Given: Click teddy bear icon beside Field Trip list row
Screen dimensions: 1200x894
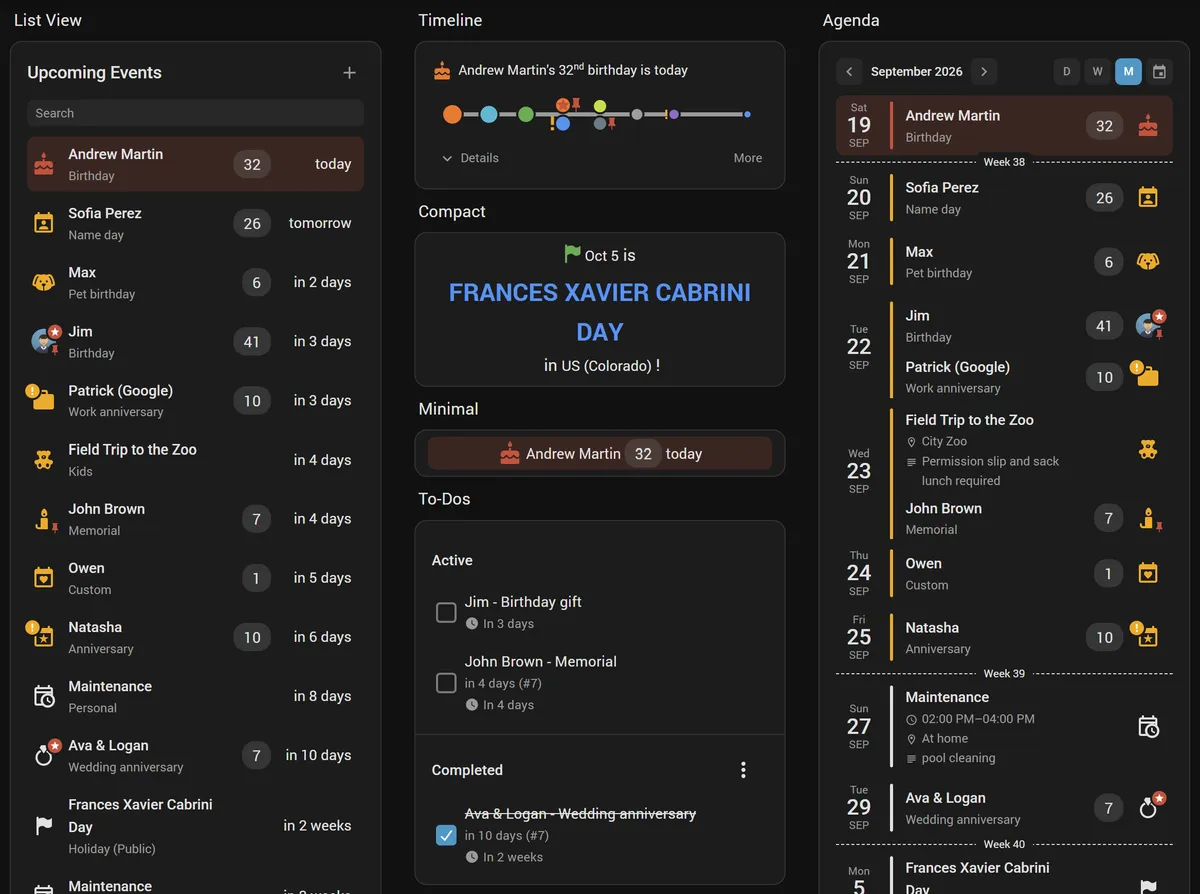Looking at the screenshot, I should point(43,460).
